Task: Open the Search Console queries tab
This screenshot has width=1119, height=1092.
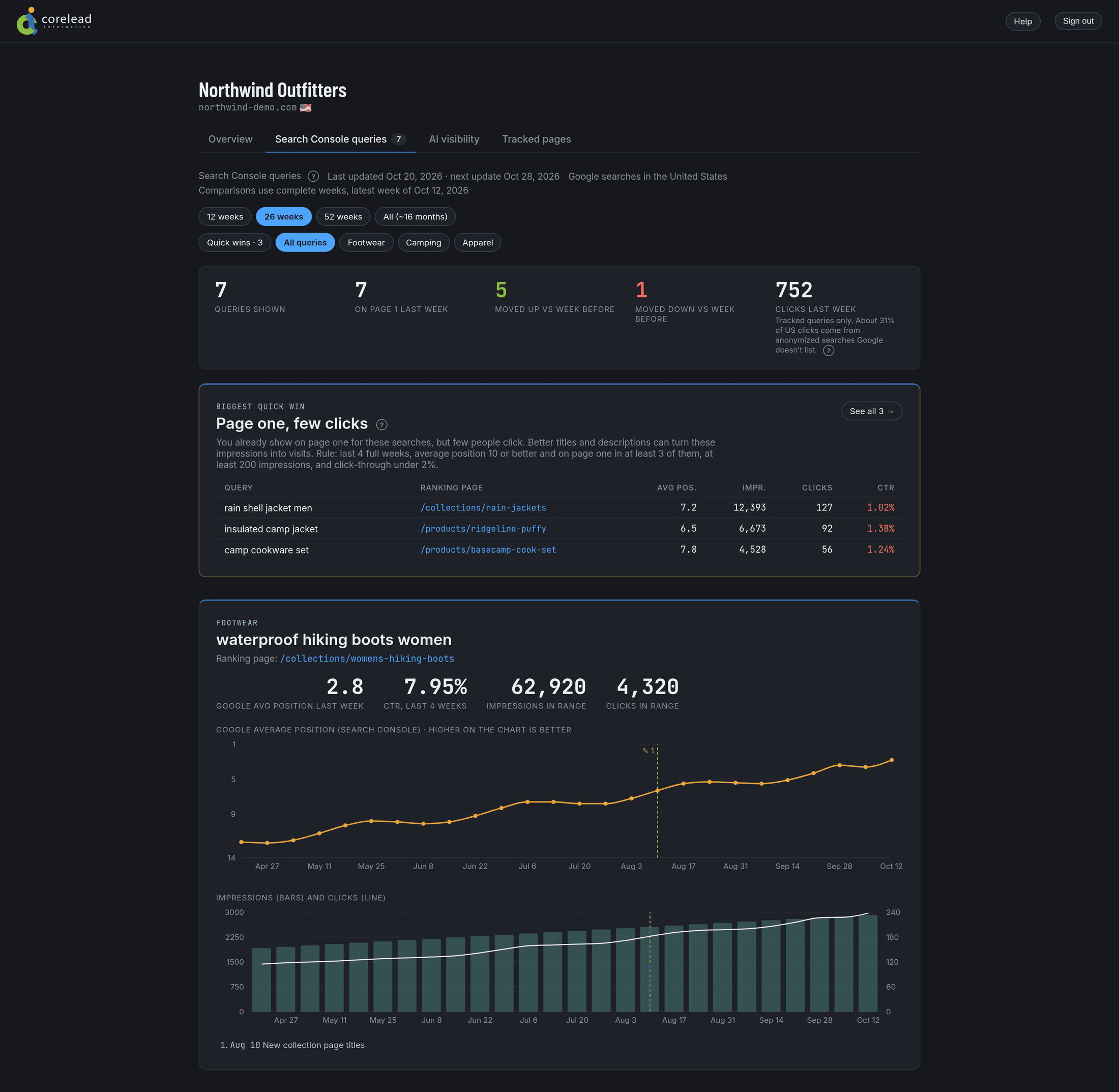Action: point(340,139)
